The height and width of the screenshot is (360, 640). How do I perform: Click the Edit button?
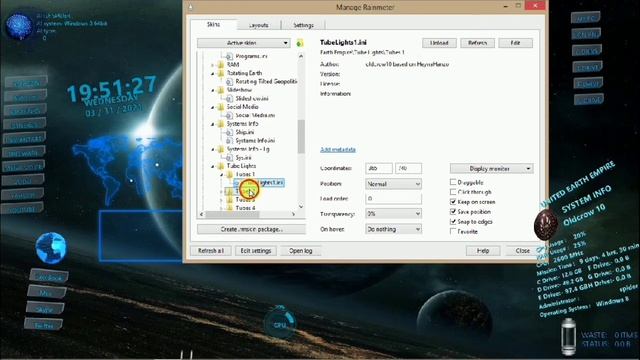click(516, 43)
